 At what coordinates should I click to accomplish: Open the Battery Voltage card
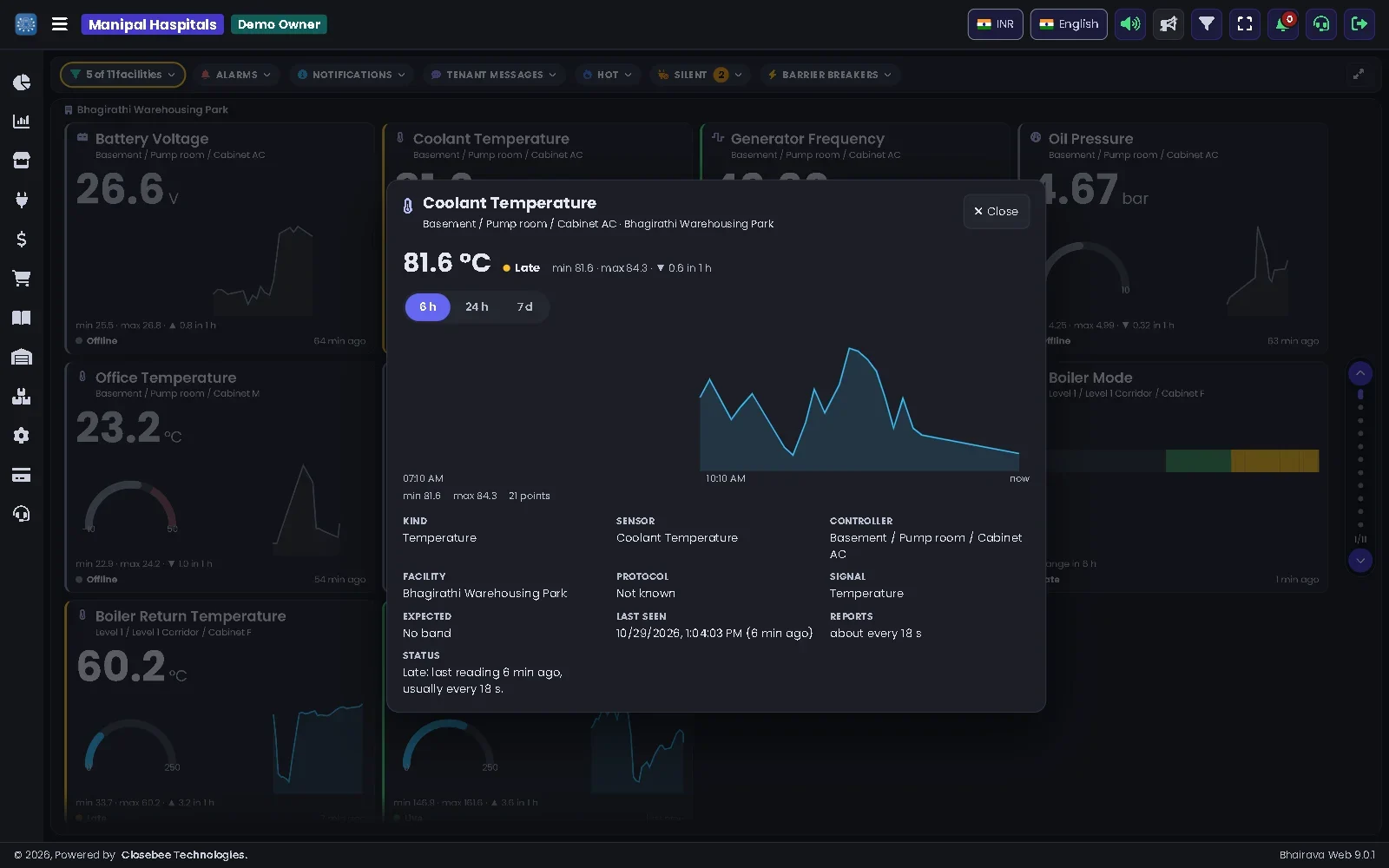click(221, 238)
